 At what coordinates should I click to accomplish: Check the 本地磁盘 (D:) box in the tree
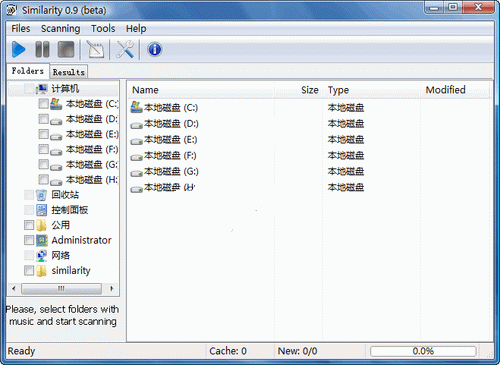pyautogui.click(x=43, y=119)
